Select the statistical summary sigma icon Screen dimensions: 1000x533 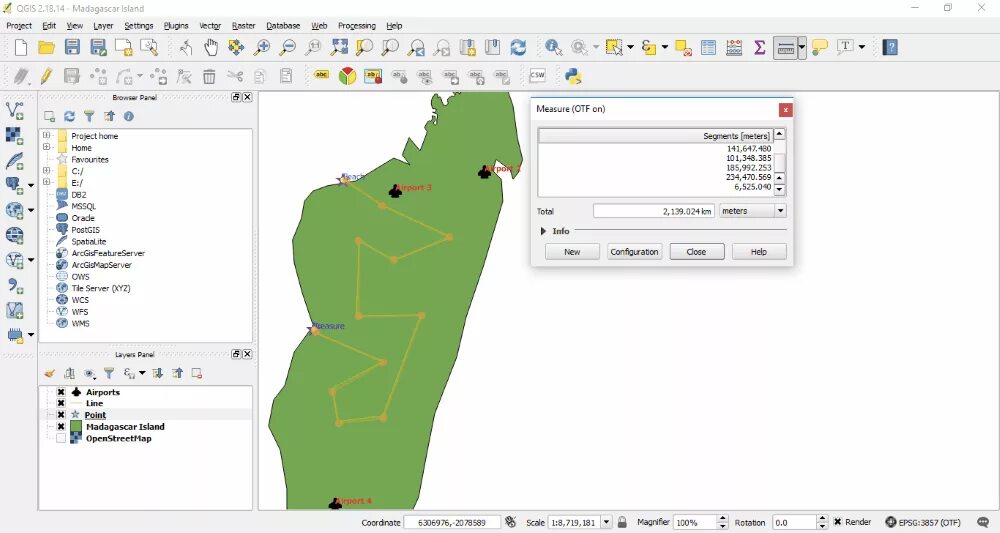tap(759, 47)
